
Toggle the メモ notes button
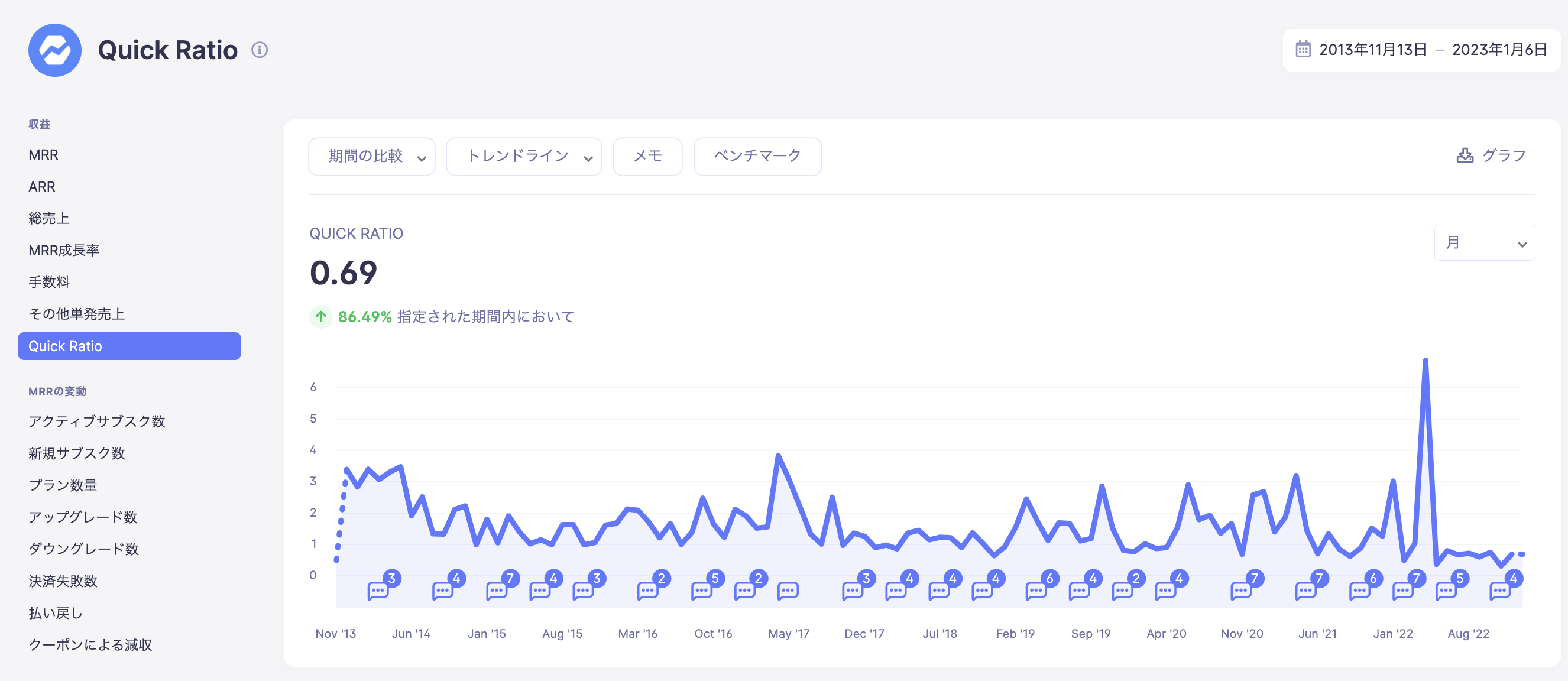(x=647, y=157)
